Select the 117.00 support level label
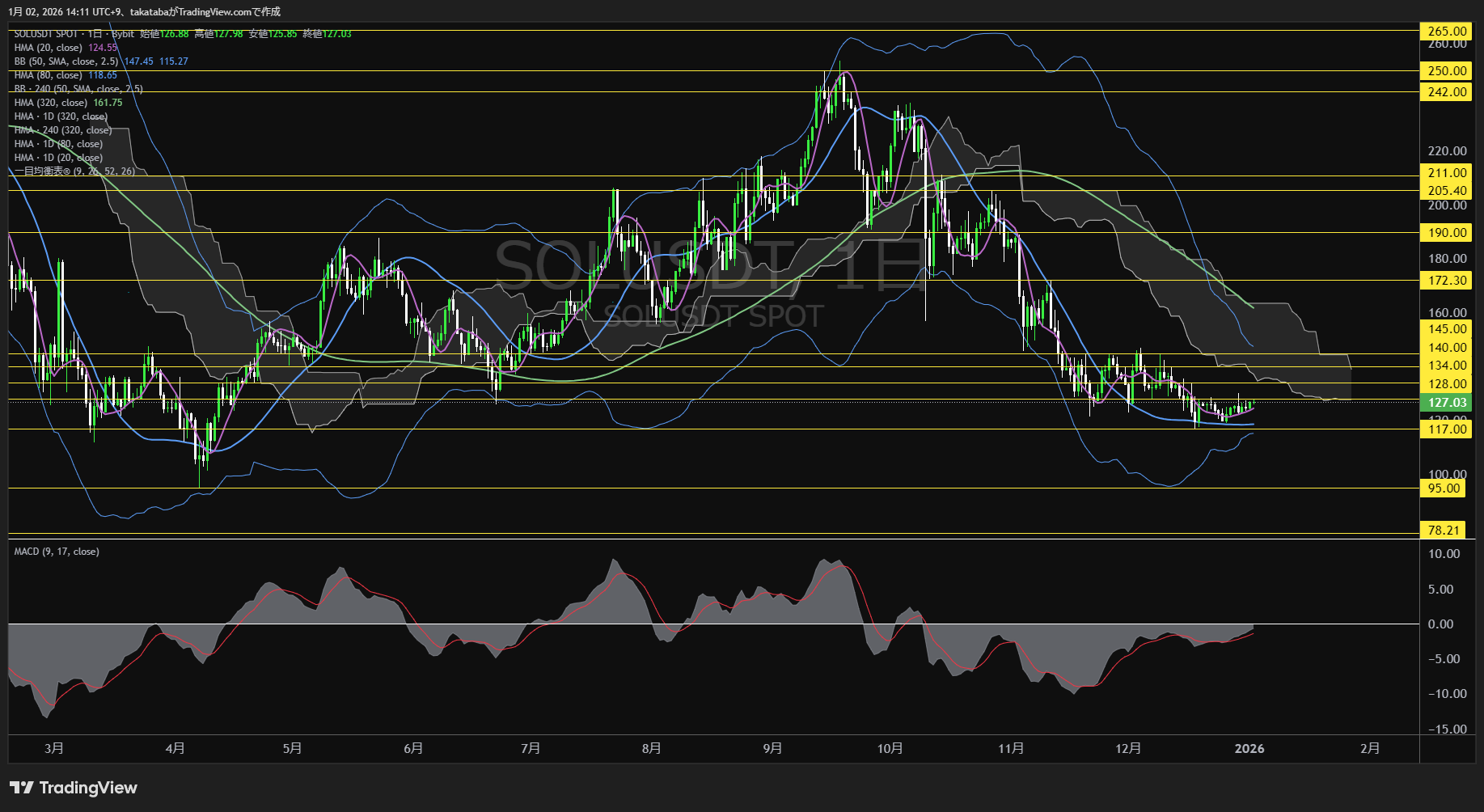Image resolution: width=1484 pixels, height=812 pixels. (1446, 429)
